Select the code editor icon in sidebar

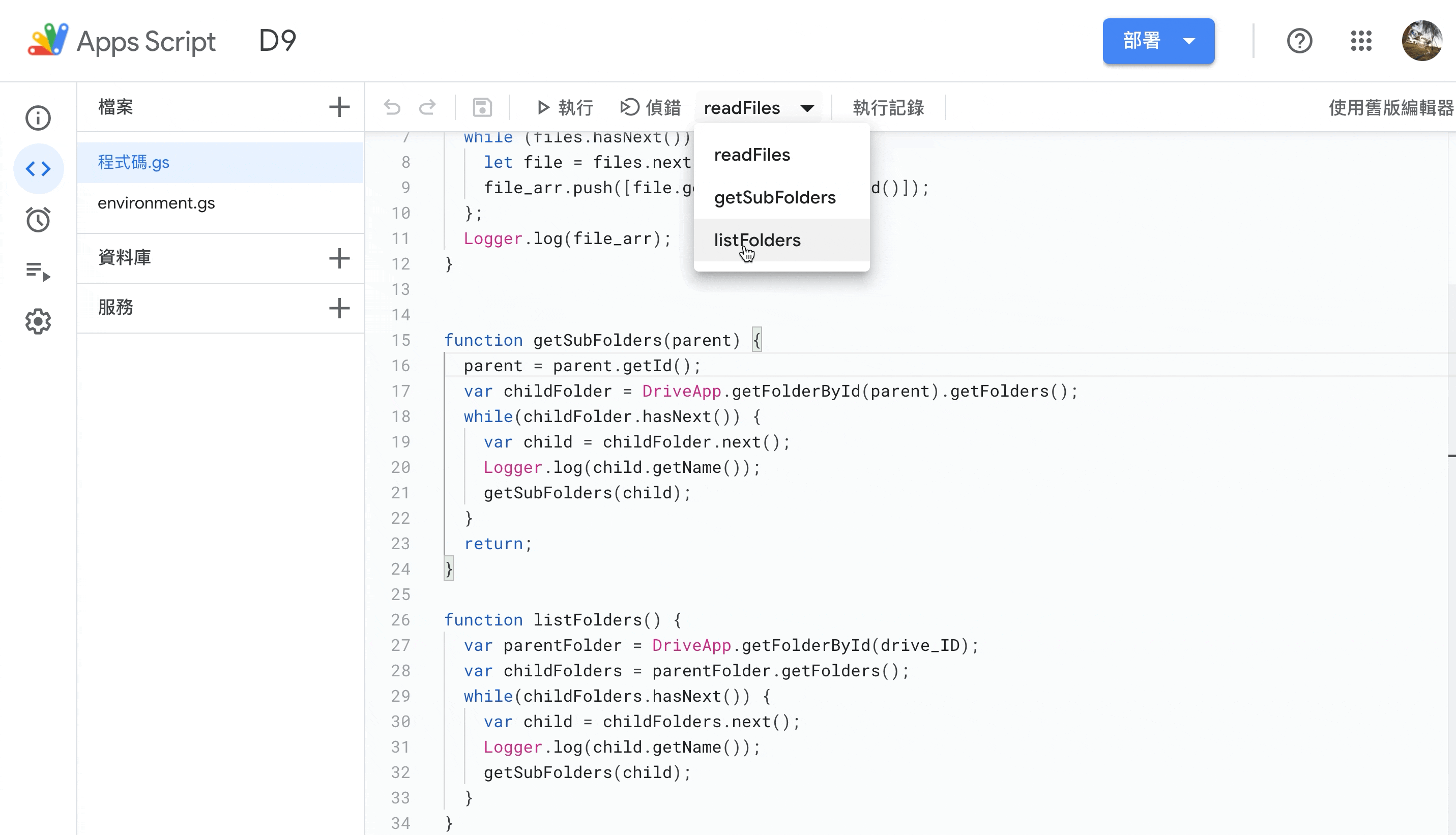point(38,169)
